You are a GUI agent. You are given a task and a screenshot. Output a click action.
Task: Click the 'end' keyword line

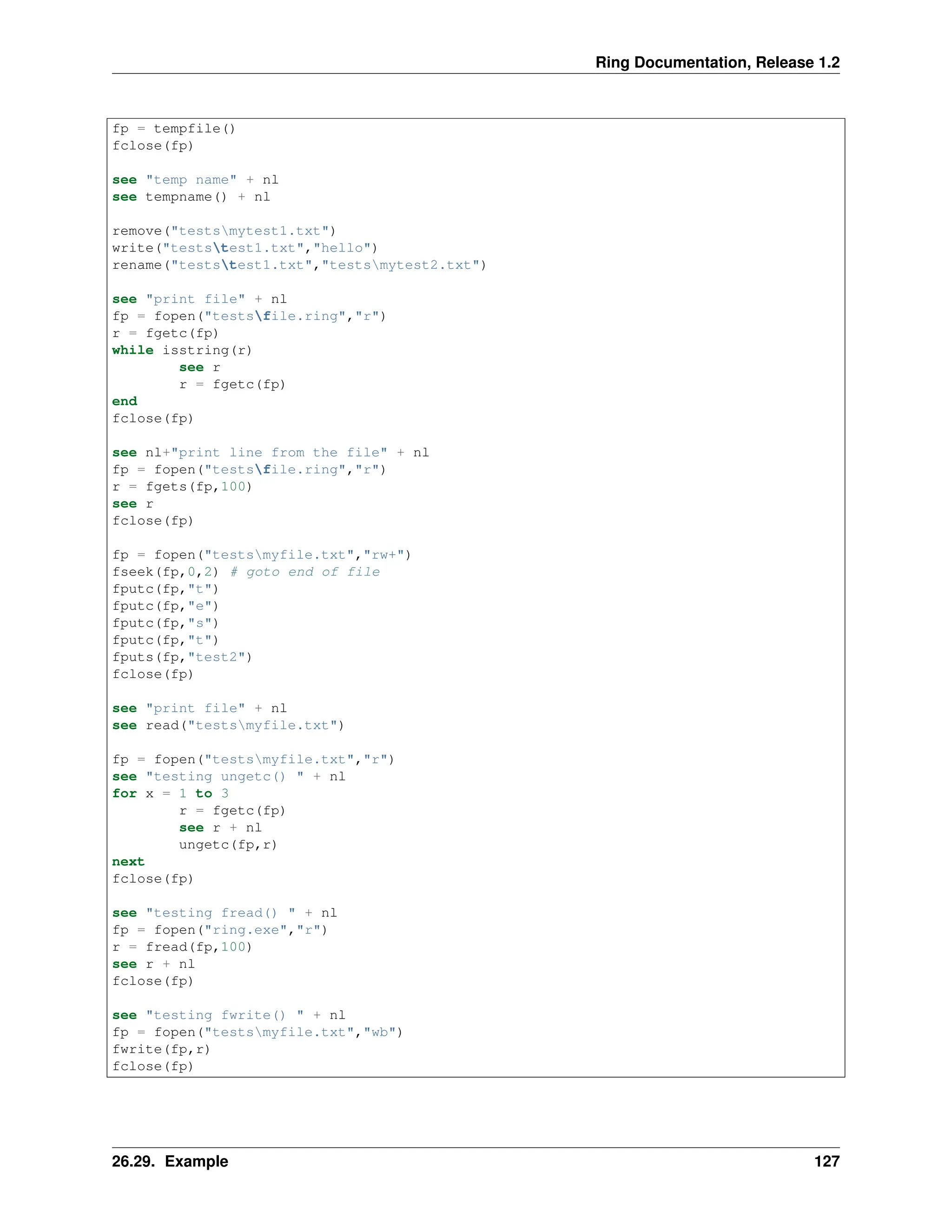125,401
